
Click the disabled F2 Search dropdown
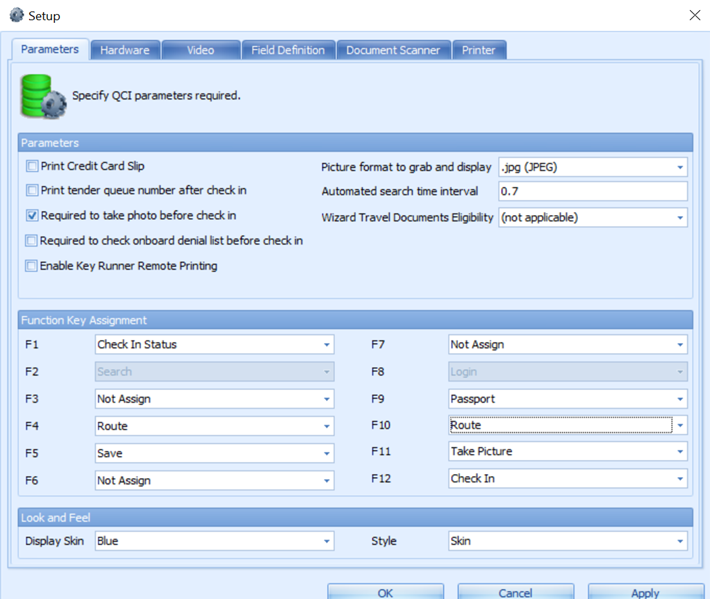point(215,372)
